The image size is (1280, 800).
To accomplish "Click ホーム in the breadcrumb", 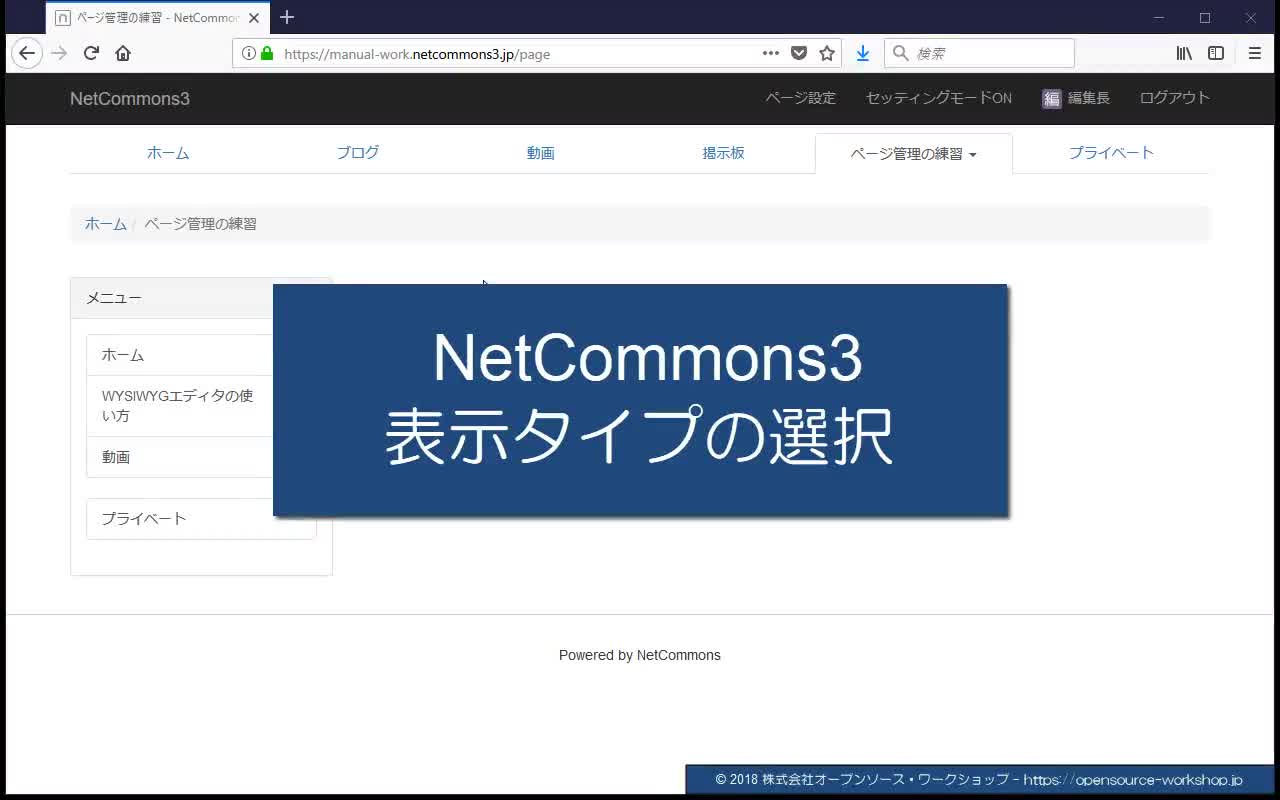I will (x=106, y=224).
